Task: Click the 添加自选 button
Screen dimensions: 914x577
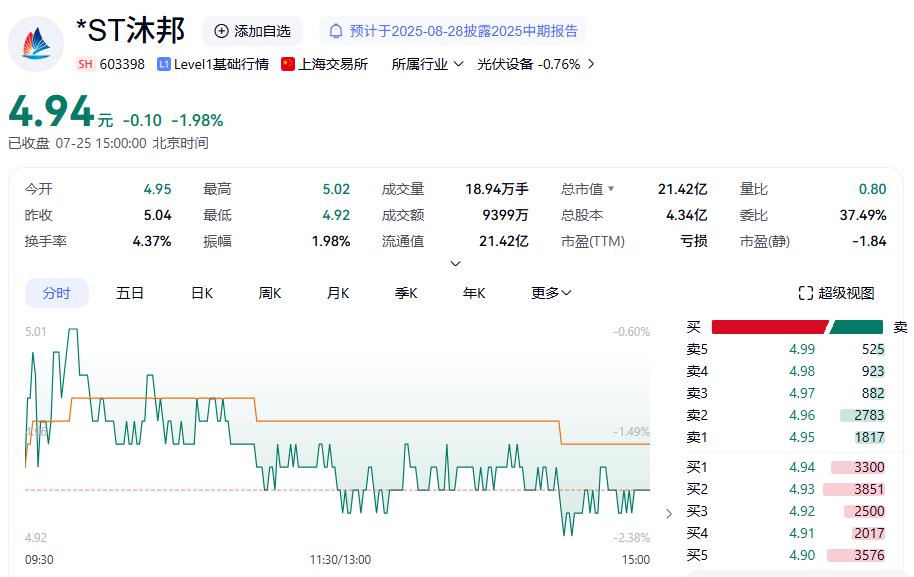Action: coord(252,31)
